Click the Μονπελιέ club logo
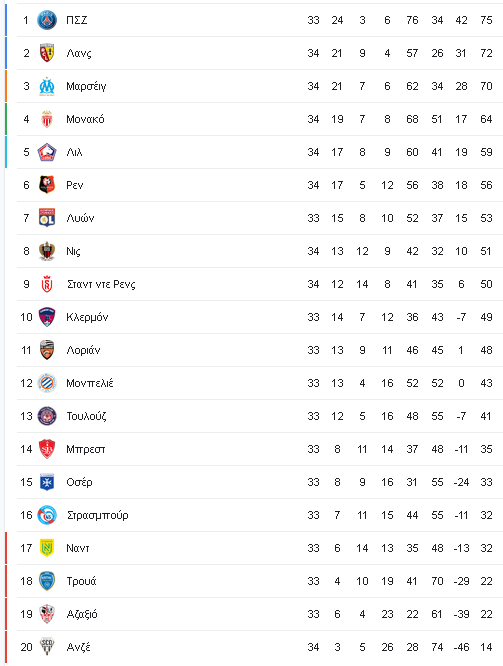 pos(47,383)
